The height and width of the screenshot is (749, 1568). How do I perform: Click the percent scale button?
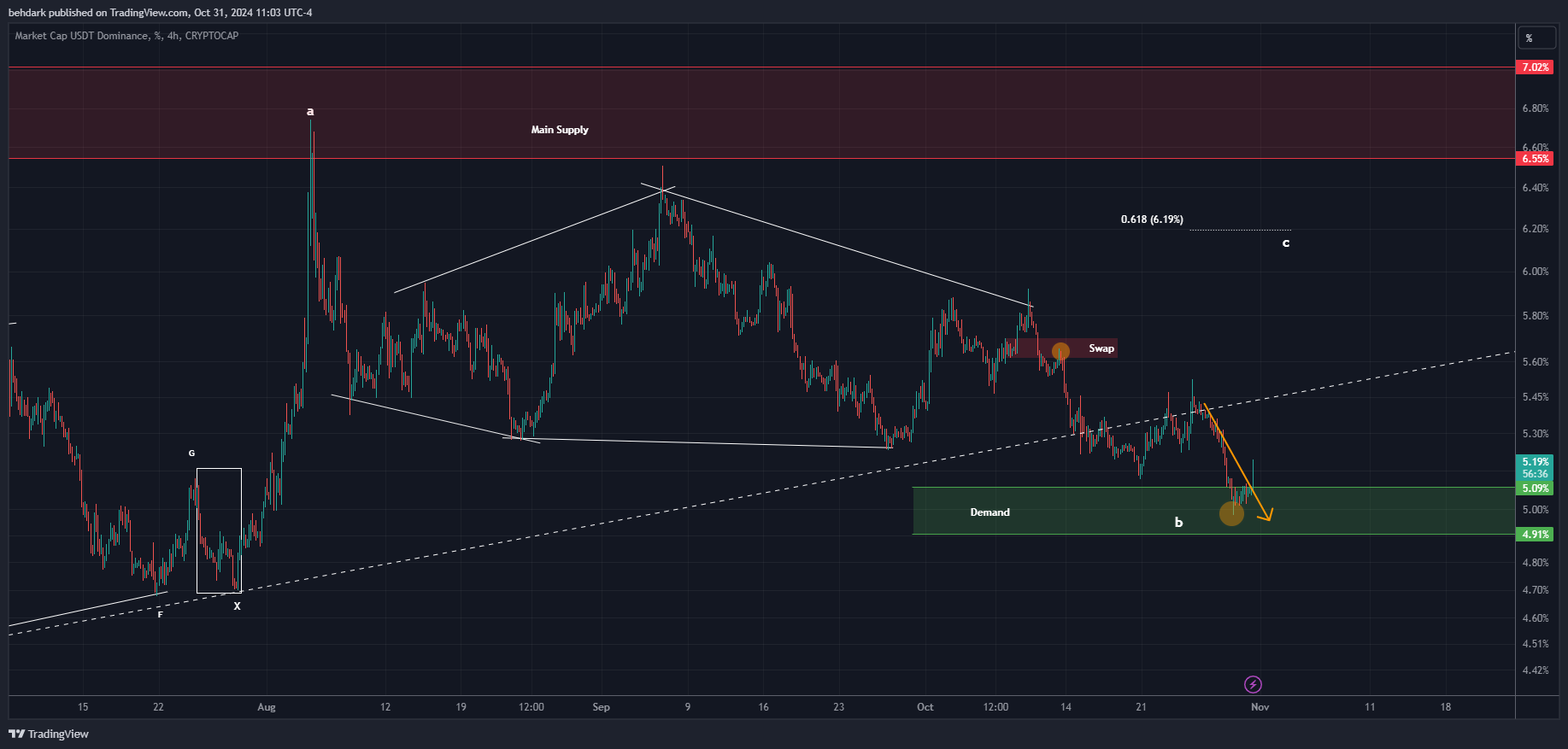tap(1538, 38)
